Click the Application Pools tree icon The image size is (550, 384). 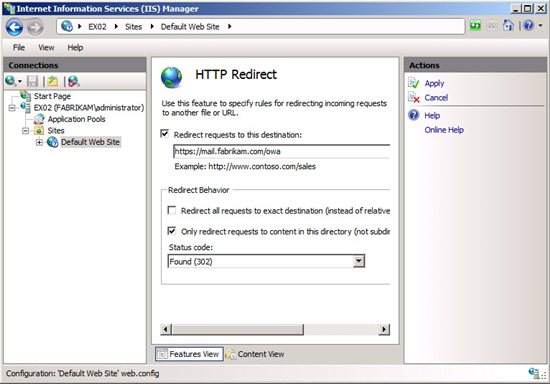tap(39, 119)
